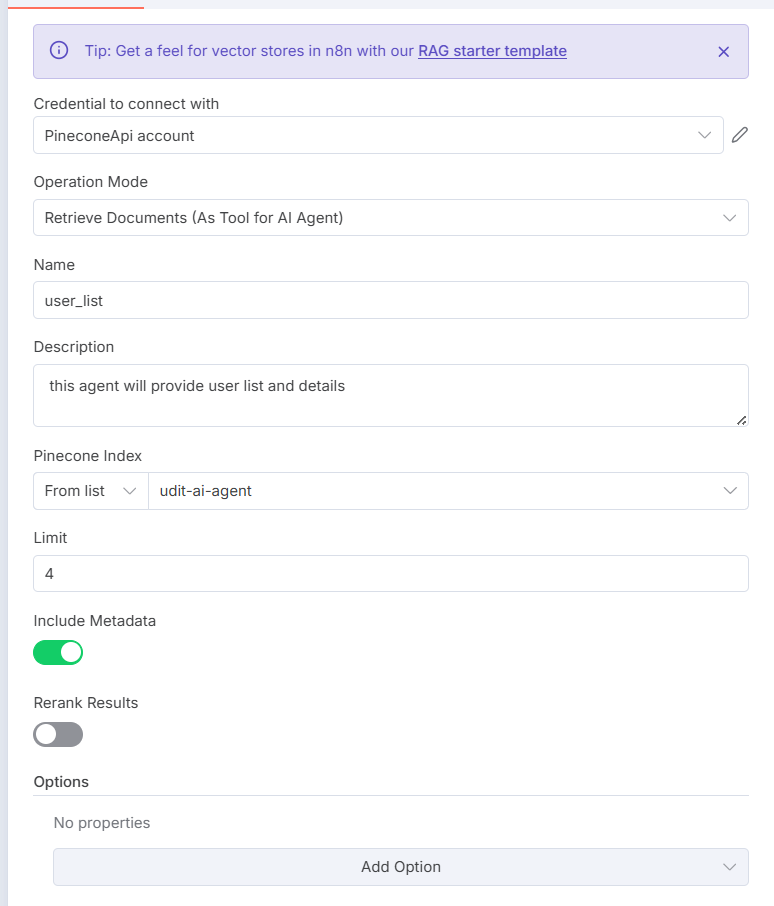774x906 pixels.
Task: Click the Limit field showing 4
Action: [x=390, y=574]
